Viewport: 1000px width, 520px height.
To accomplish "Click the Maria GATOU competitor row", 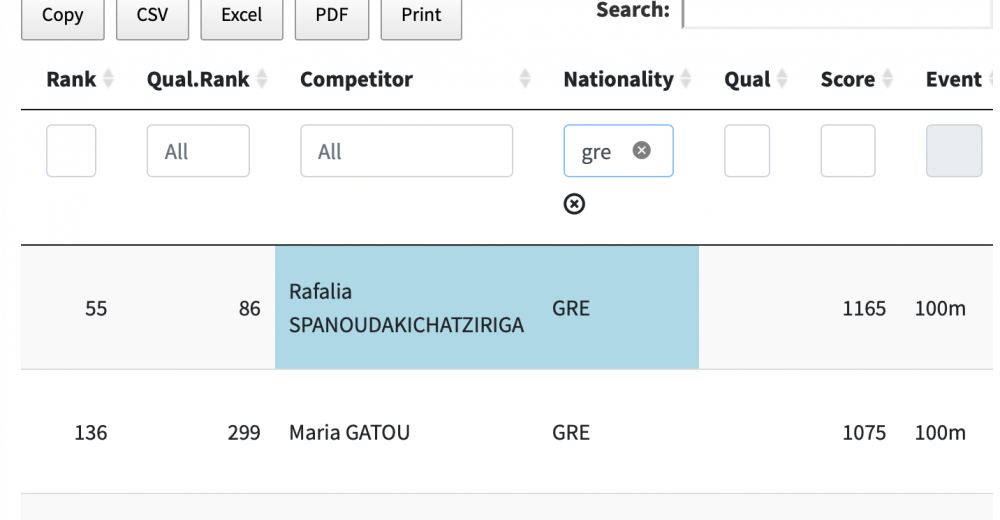I will [349, 433].
